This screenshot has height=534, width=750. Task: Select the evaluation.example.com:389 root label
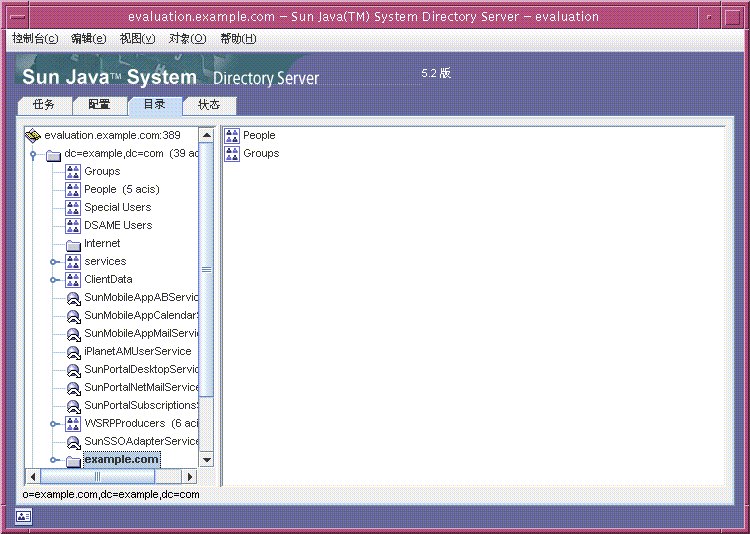pos(112,135)
